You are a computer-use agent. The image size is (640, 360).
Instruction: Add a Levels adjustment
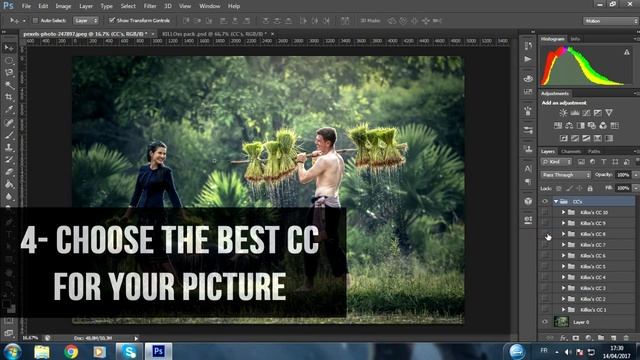tap(575, 113)
